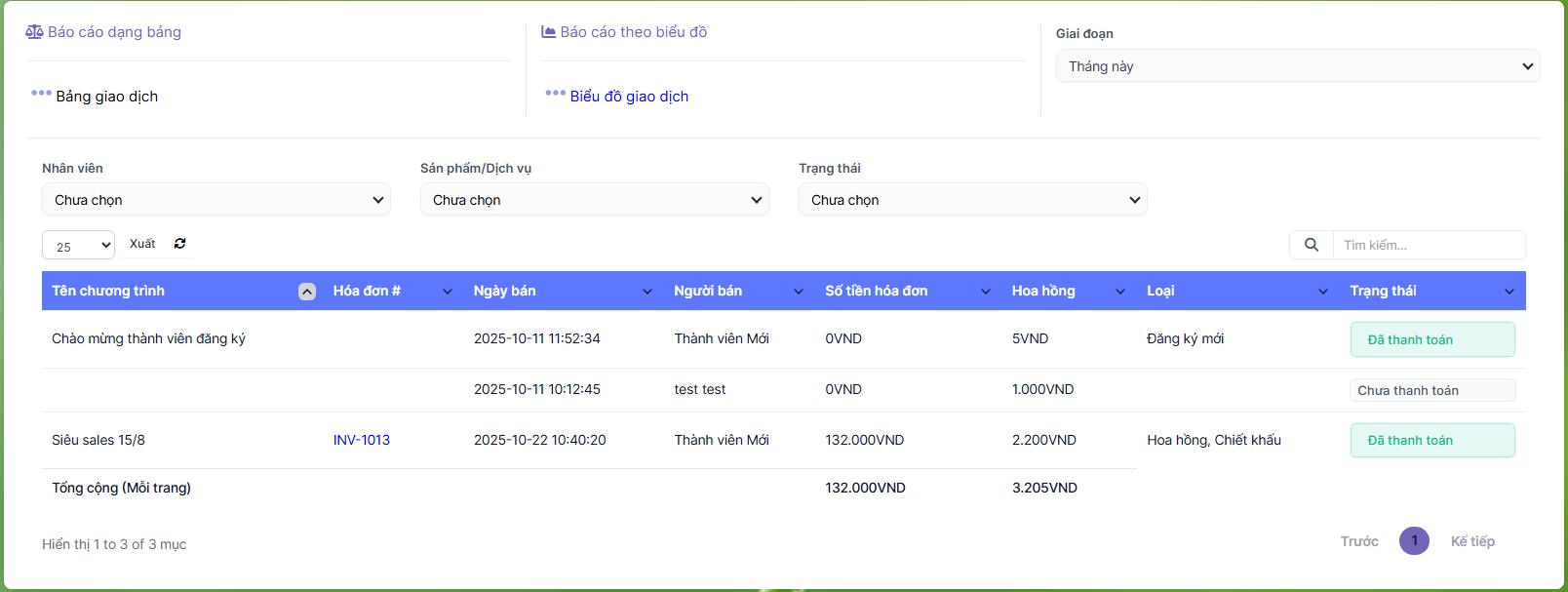Sort by Ngày bán column chevron
1568x592 pixels.
click(647, 292)
